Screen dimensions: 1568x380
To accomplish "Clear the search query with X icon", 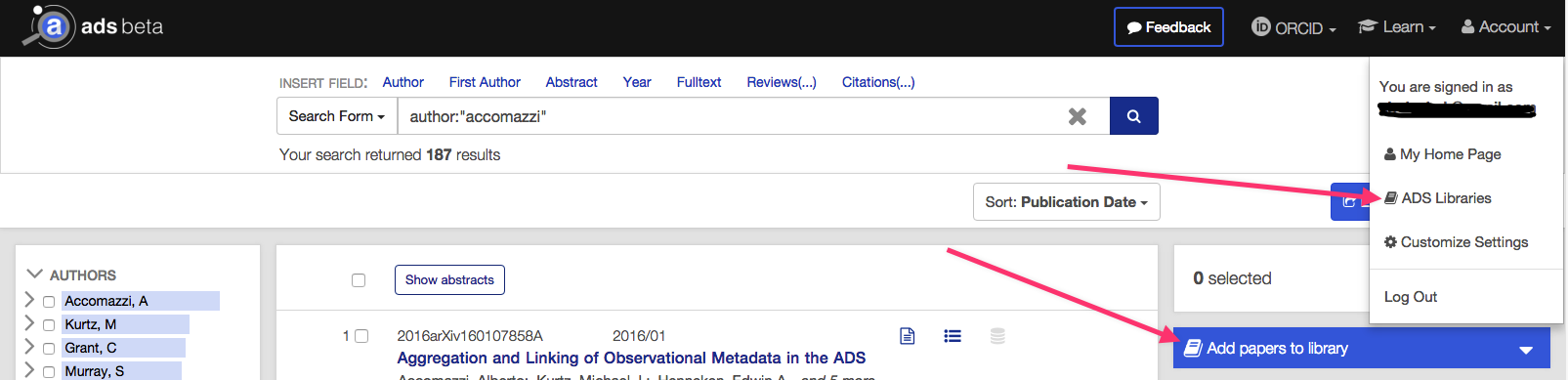I will [1077, 116].
